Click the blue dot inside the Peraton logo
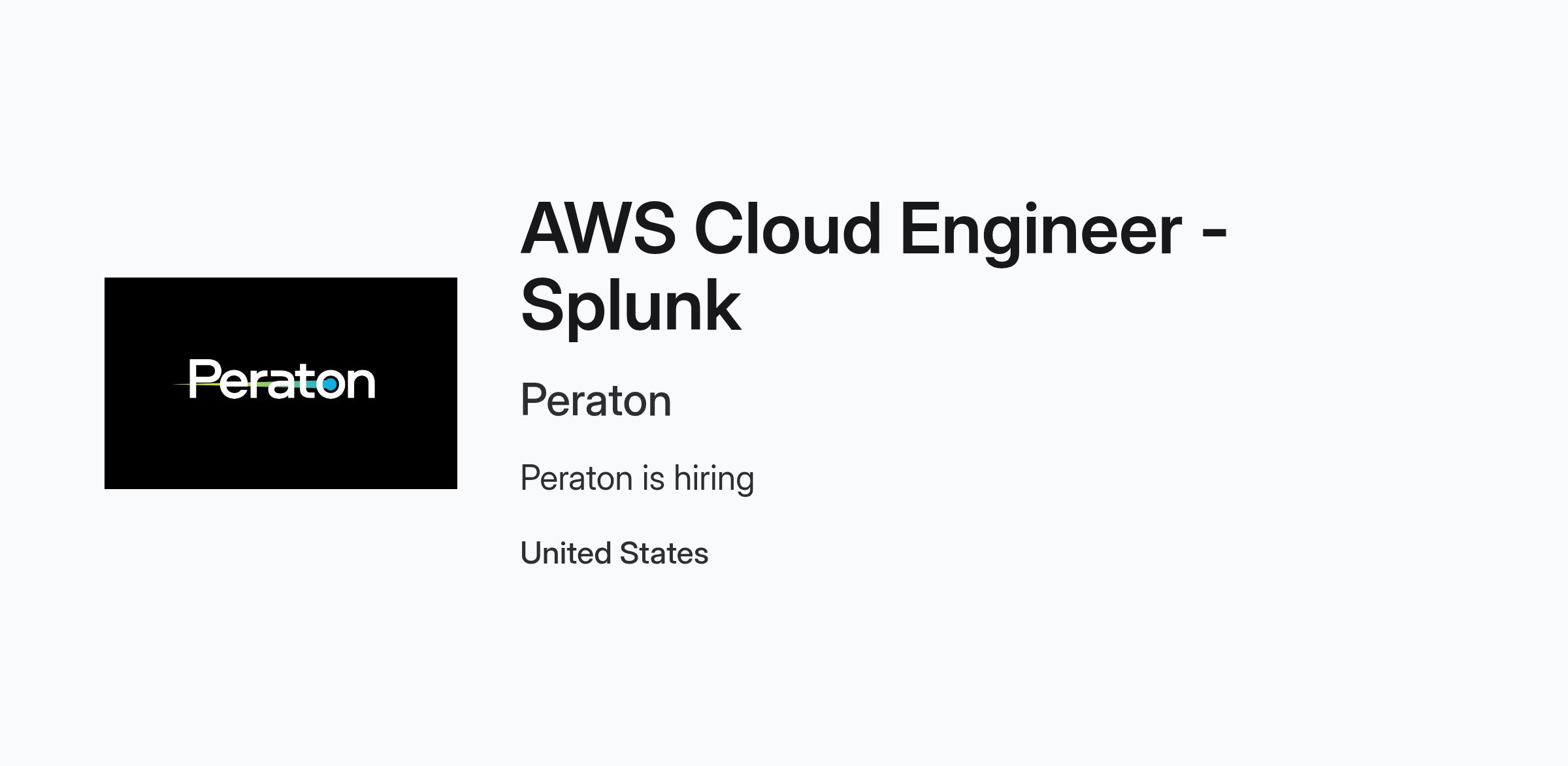The image size is (1568, 766). click(331, 384)
